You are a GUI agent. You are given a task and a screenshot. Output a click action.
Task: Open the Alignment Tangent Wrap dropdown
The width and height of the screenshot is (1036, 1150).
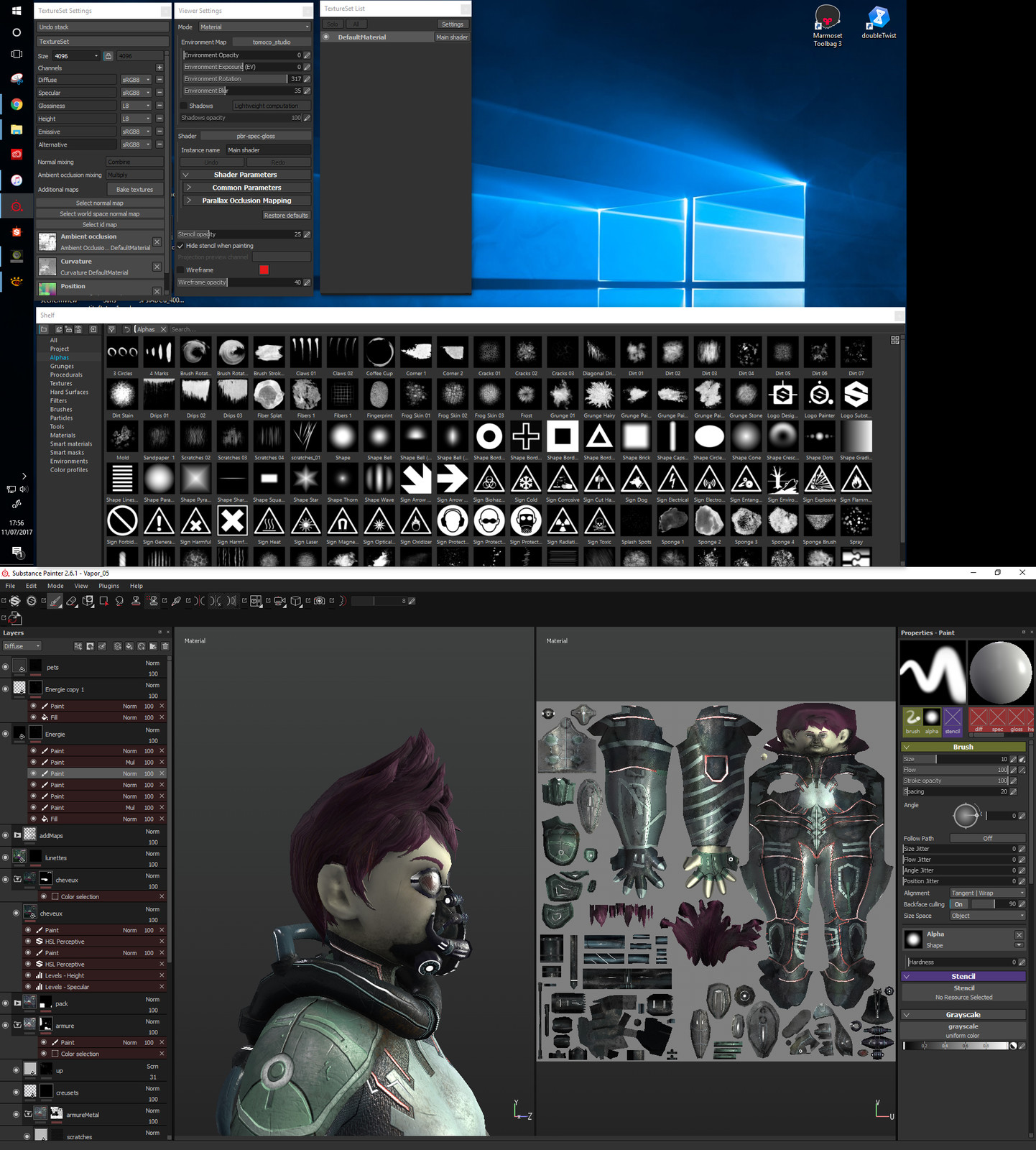point(987,893)
